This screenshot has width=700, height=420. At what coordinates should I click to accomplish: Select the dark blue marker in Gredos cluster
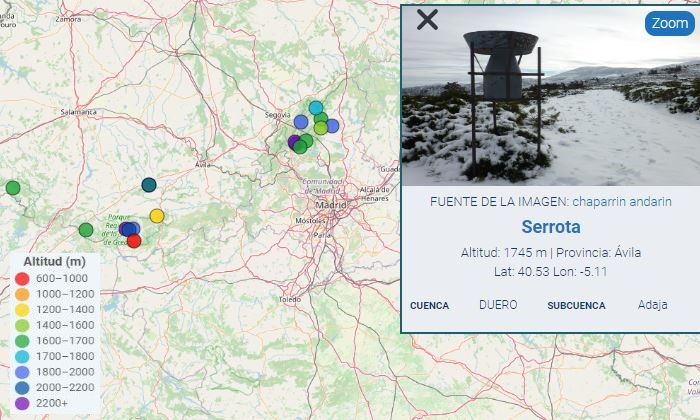[x=129, y=229]
